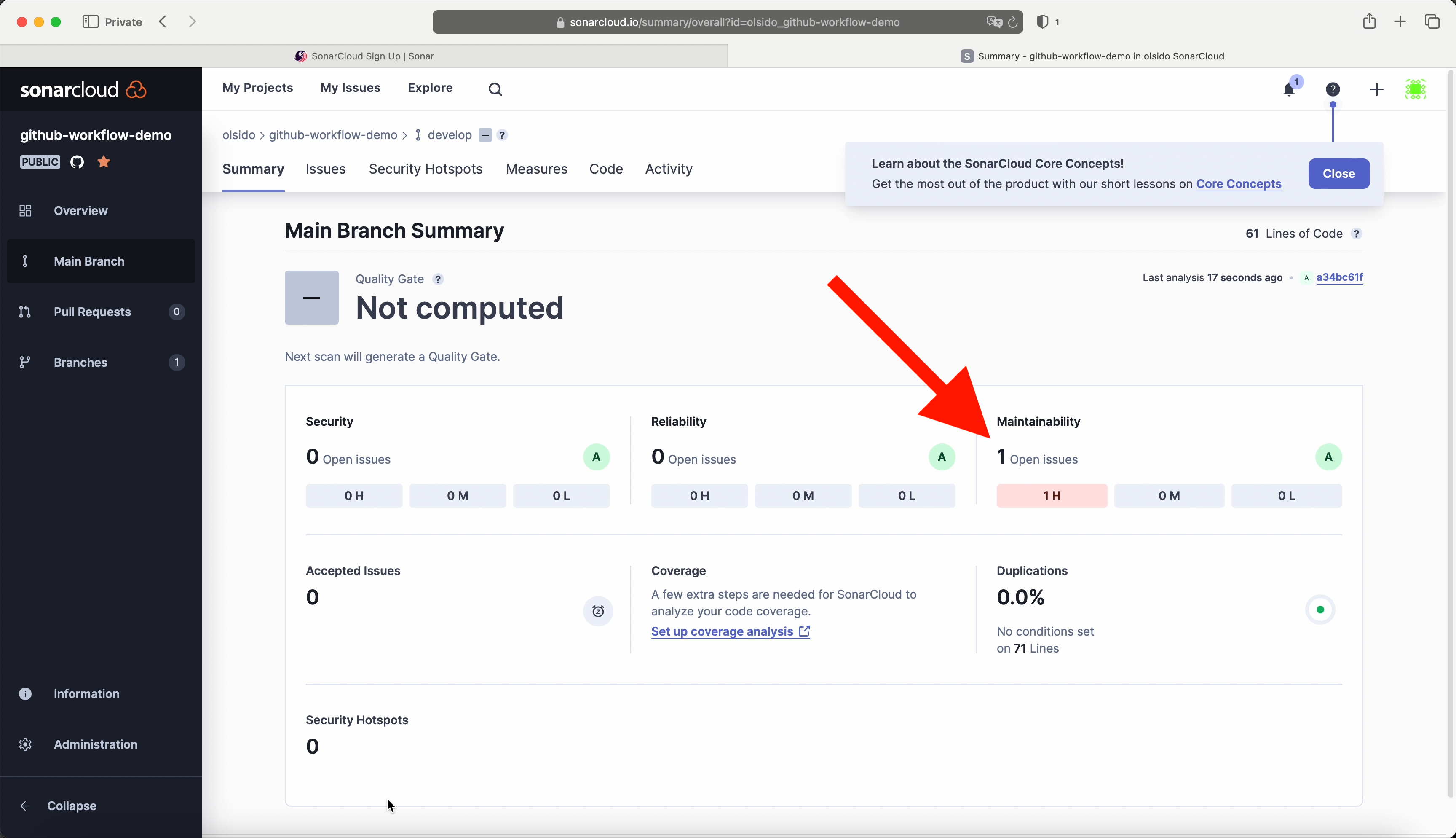
Task: Toggle Safari sidebar button
Action: tap(90, 22)
